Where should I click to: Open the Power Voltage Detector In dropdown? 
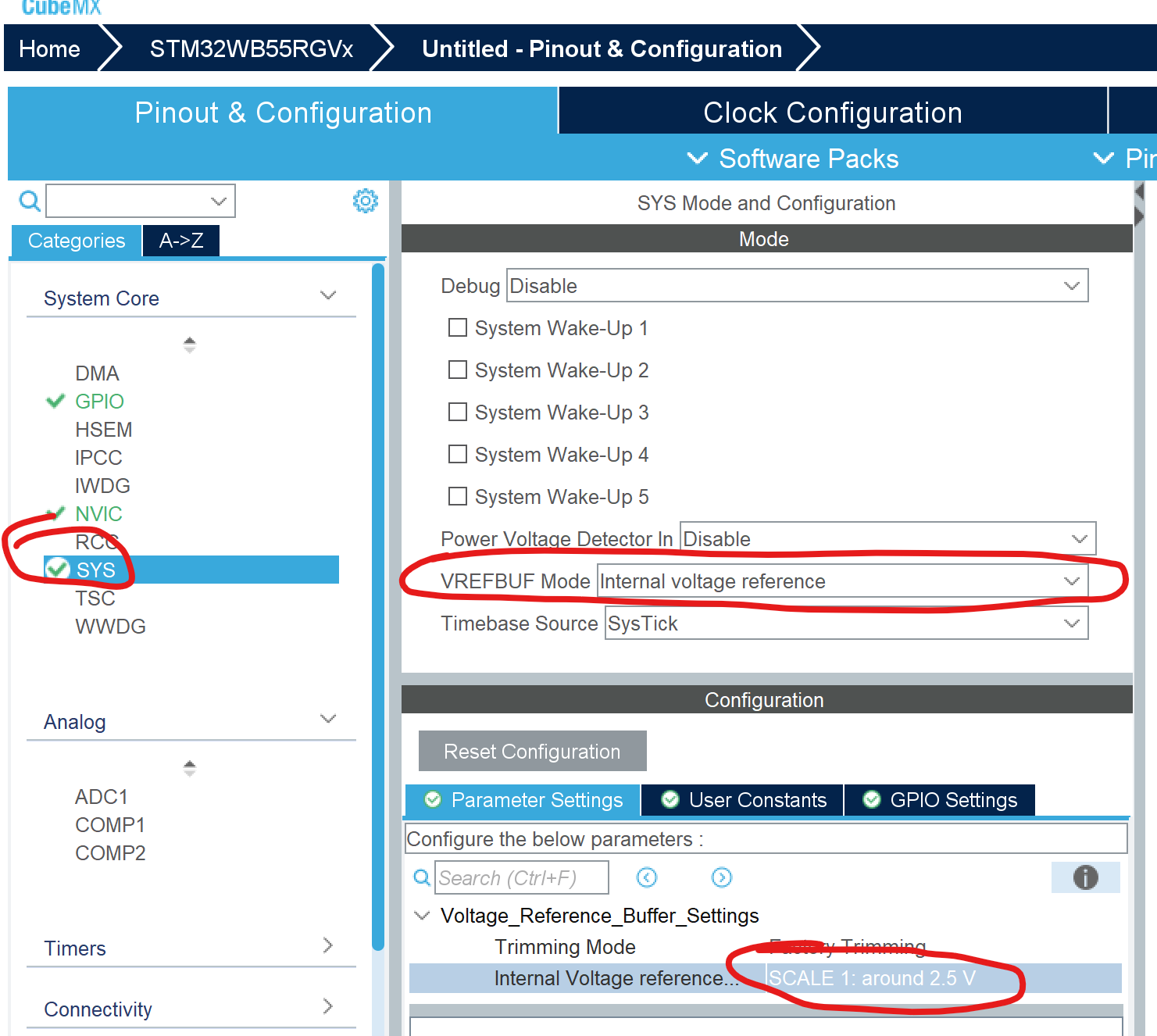tap(1079, 538)
